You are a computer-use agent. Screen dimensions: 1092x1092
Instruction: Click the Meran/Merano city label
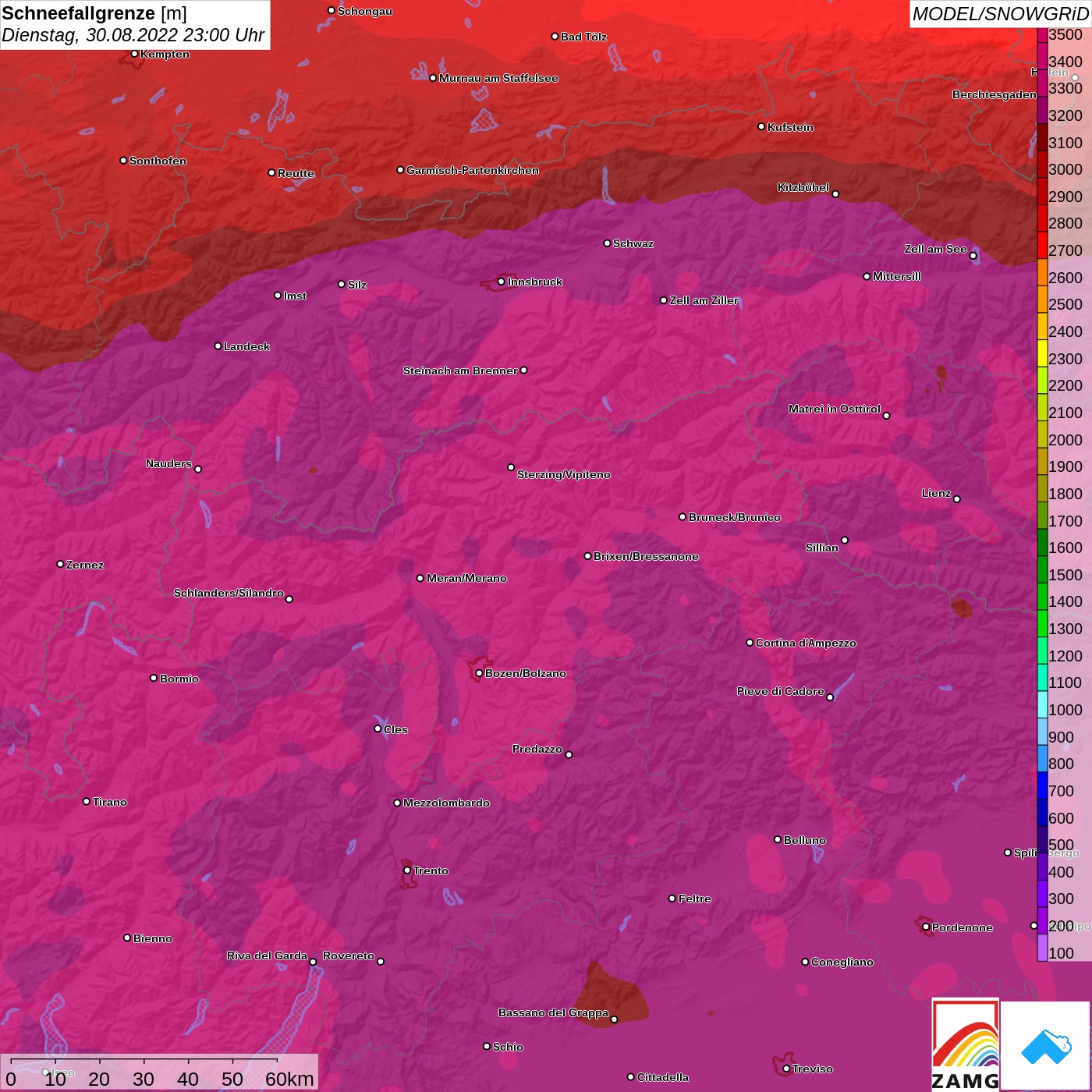(466, 578)
